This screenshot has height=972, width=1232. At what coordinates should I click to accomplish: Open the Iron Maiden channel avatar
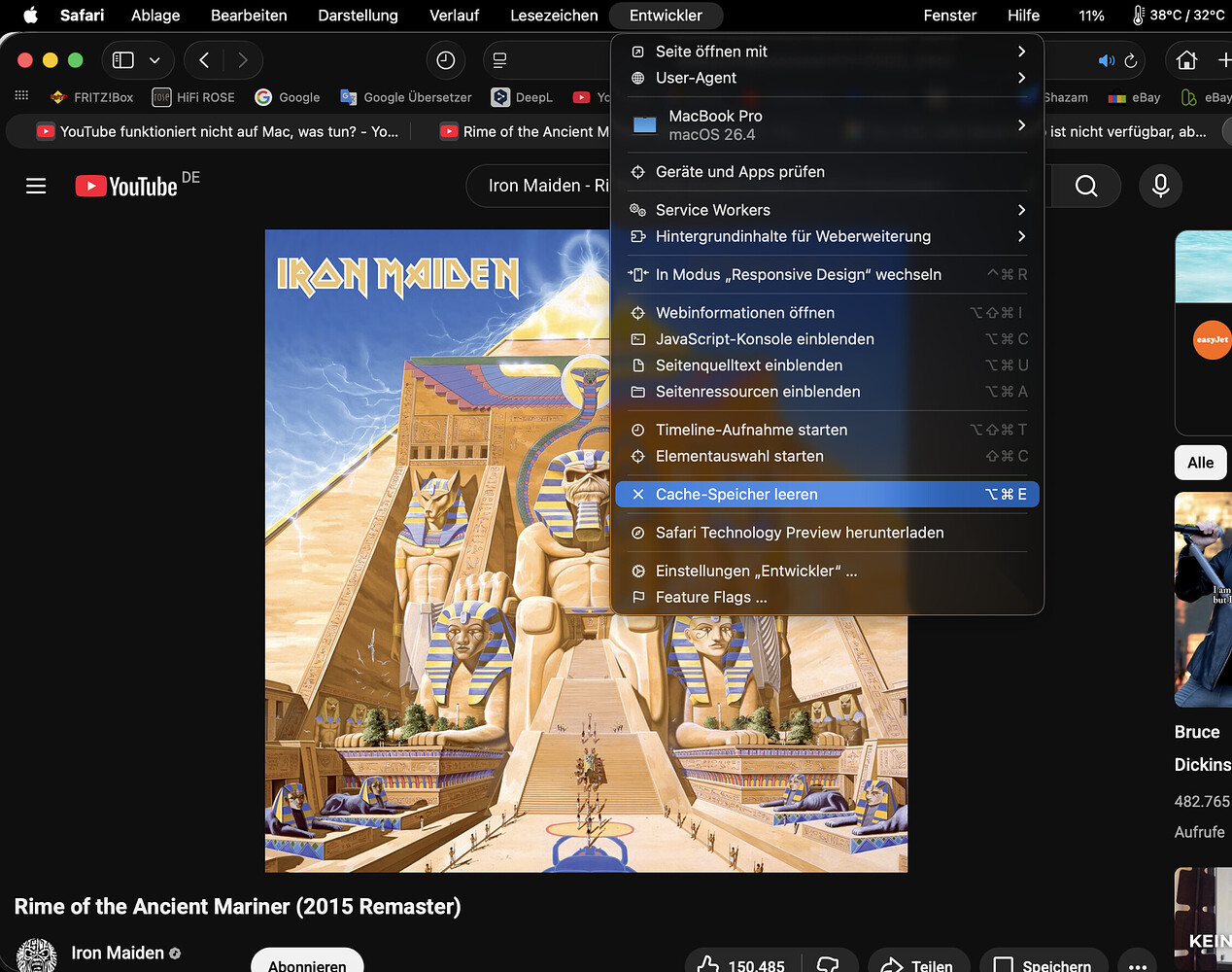(x=37, y=956)
